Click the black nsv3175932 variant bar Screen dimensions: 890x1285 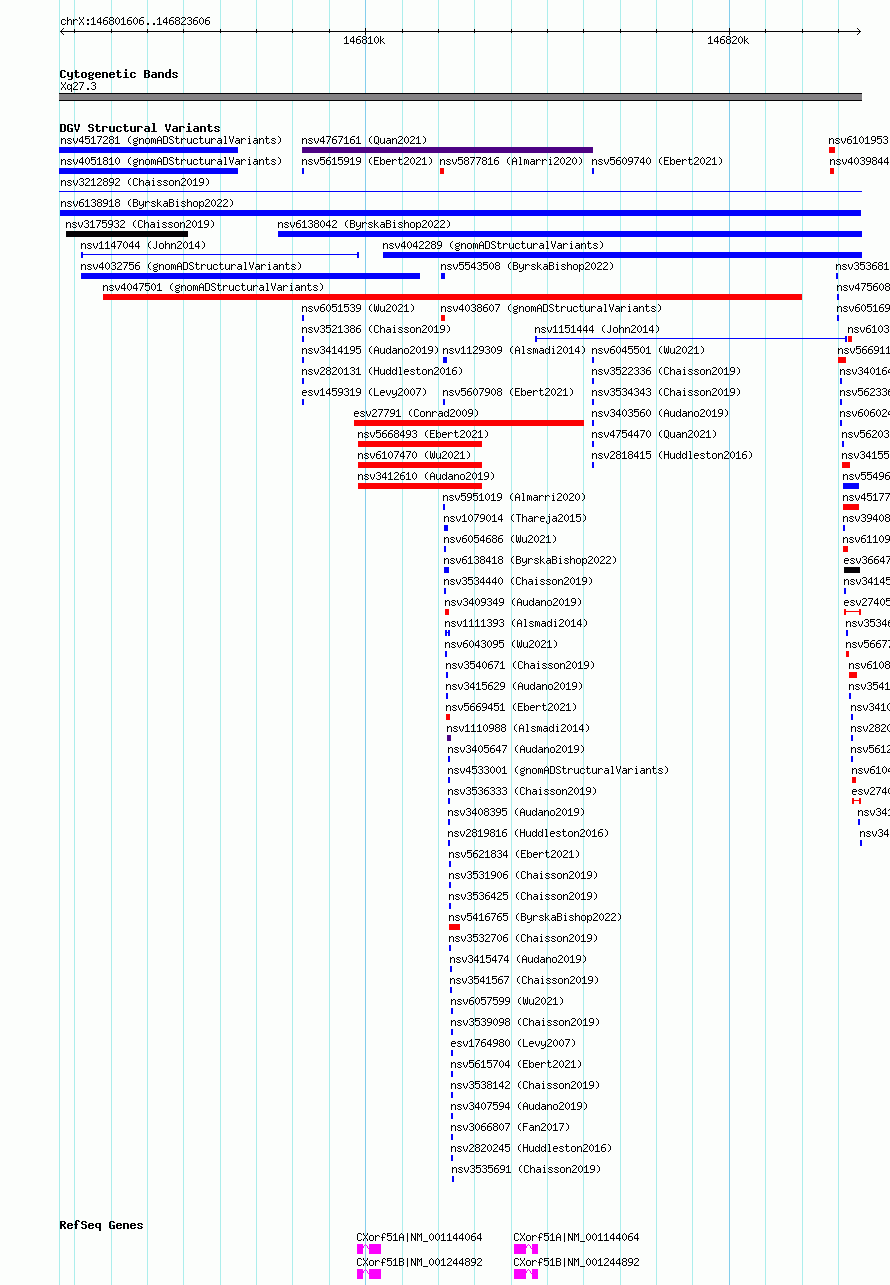pos(127,234)
